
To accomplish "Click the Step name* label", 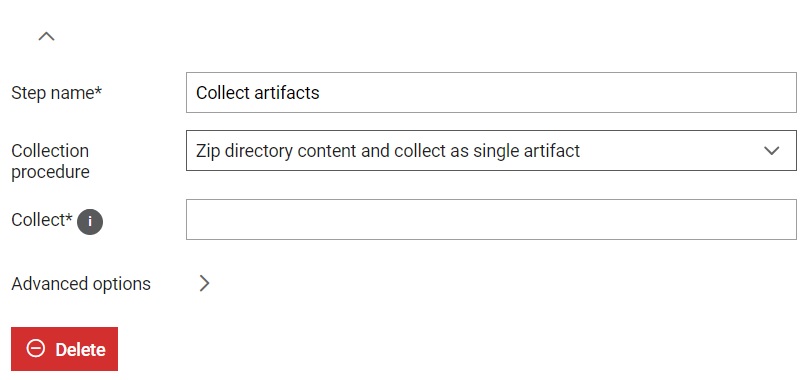I will [x=56, y=93].
